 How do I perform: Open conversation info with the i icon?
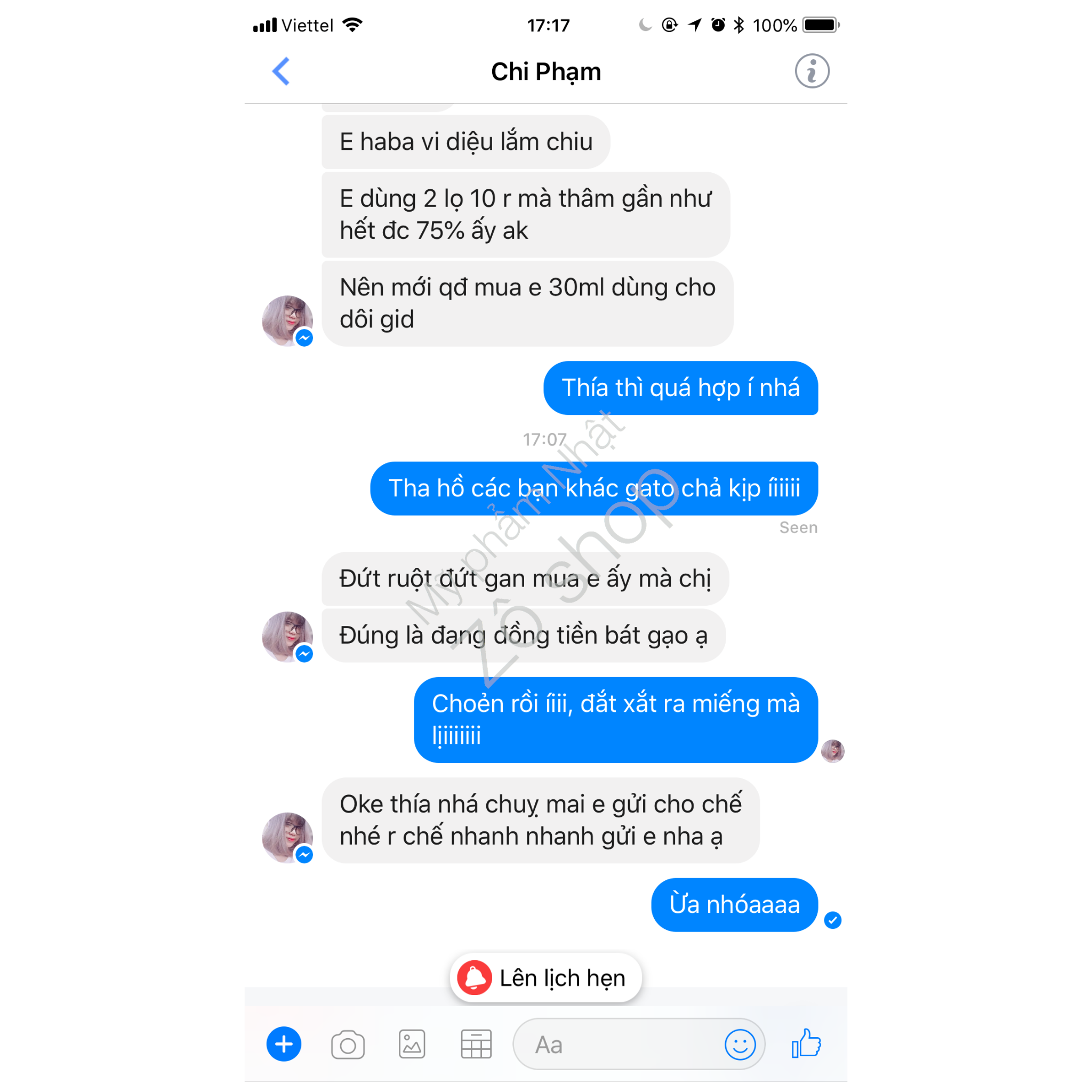pos(812,71)
